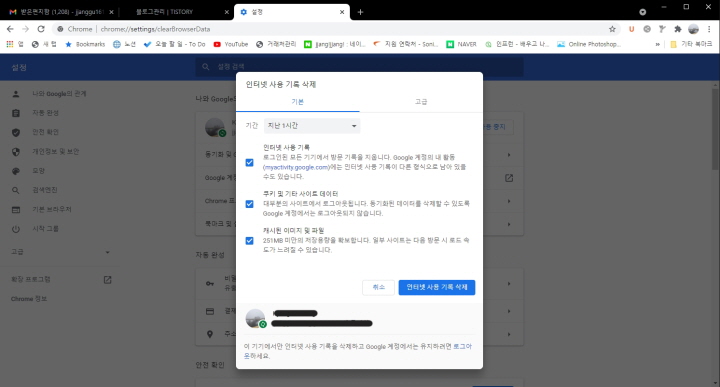Click the external link icon beside 확장 프로그램
This screenshot has height=387, width=720.
pyautogui.click(x=107, y=280)
